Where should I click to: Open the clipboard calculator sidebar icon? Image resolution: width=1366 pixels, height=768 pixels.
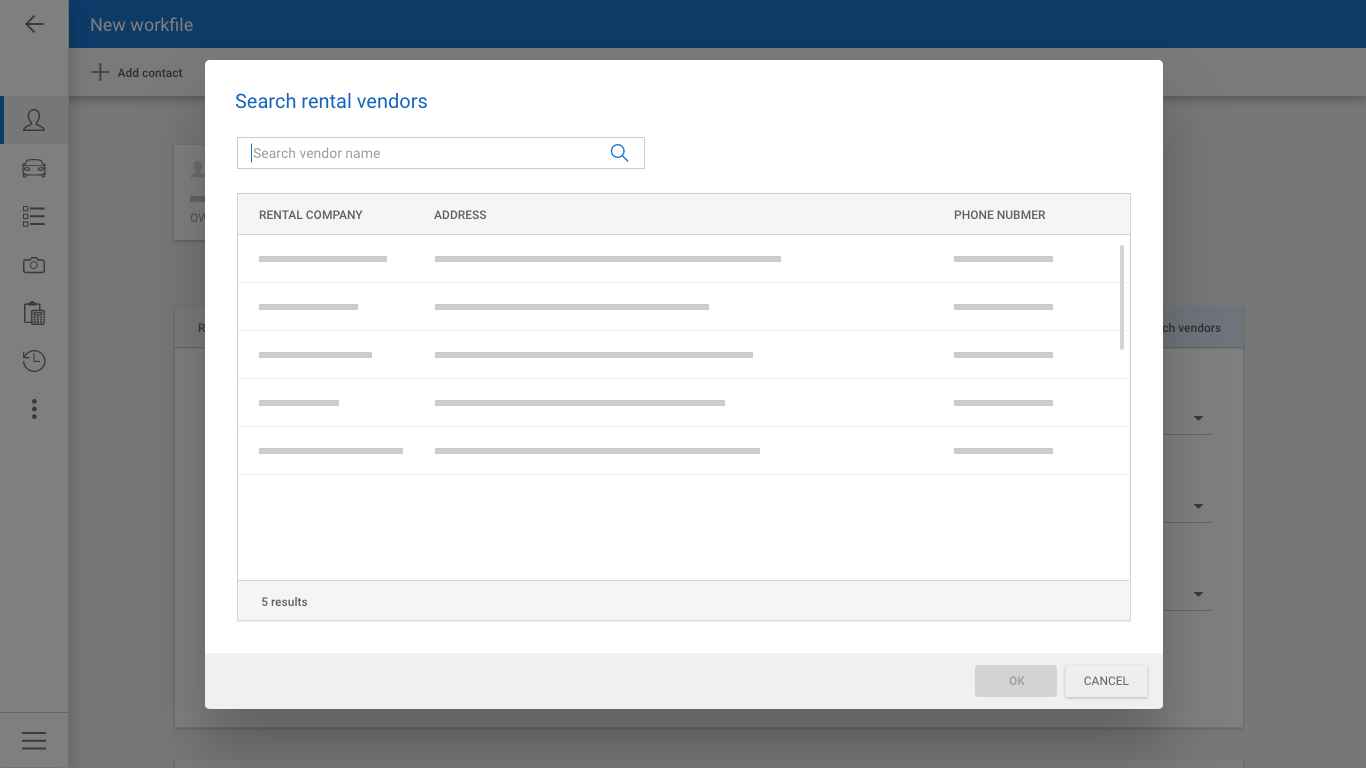[34, 313]
